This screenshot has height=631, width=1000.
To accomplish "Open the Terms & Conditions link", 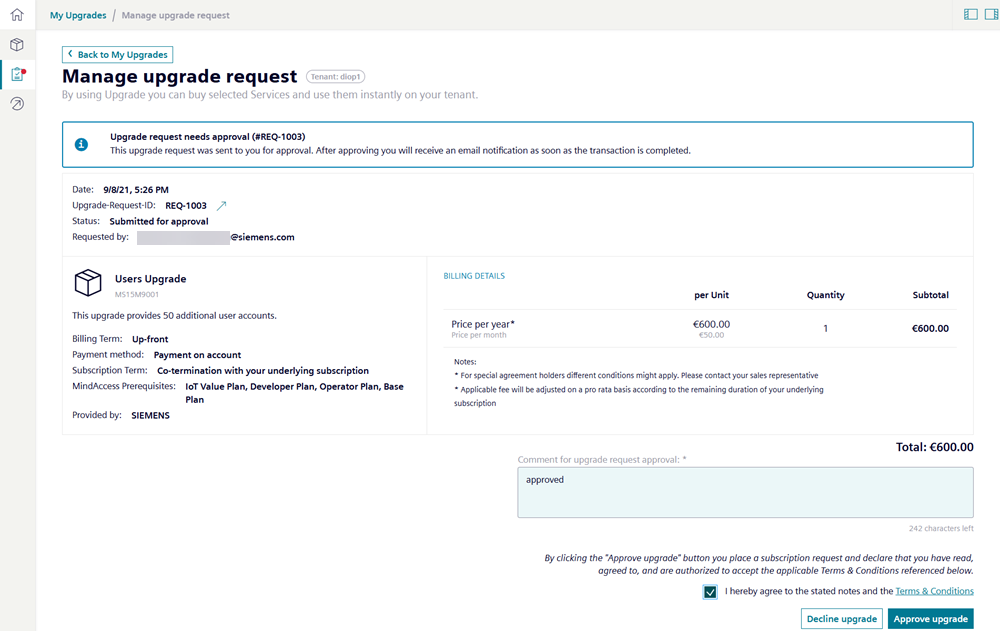I will [934, 591].
